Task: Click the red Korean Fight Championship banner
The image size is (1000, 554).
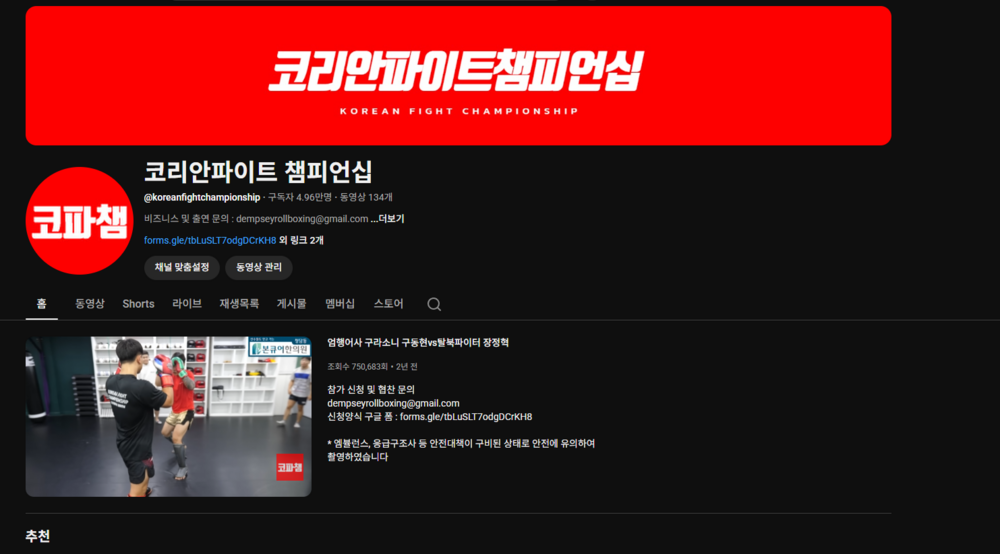Action: pos(458,76)
